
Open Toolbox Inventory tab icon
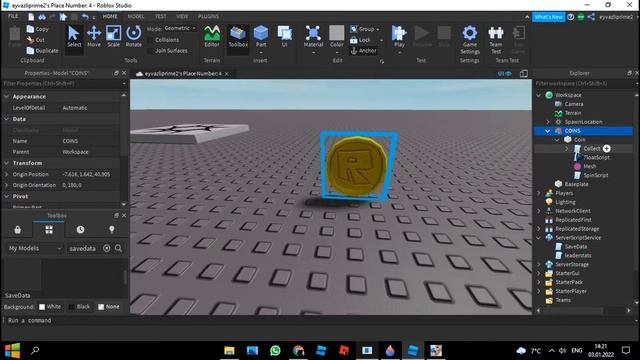18,229
